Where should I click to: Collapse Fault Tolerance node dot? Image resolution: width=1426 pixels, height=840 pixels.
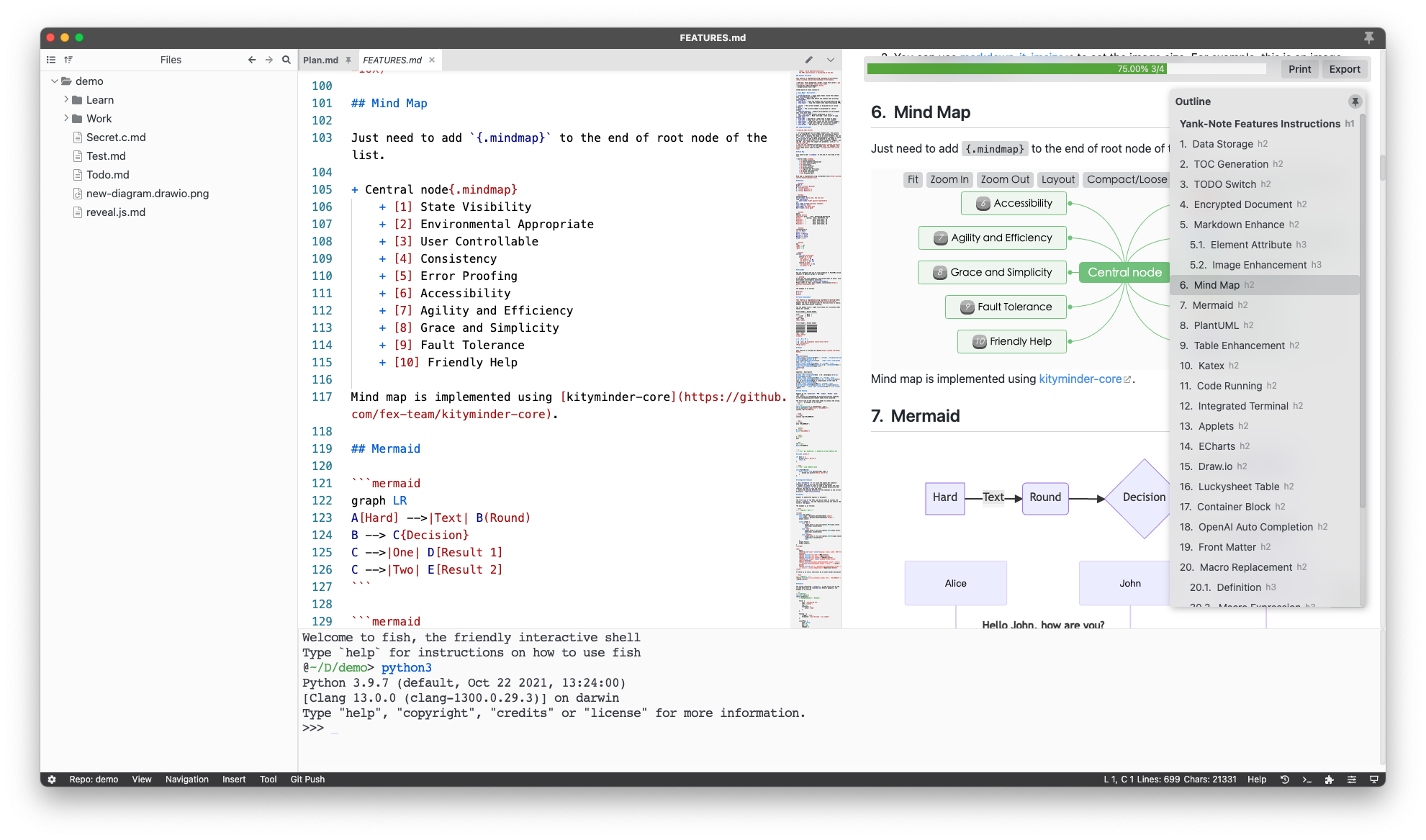coord(1070,307)
